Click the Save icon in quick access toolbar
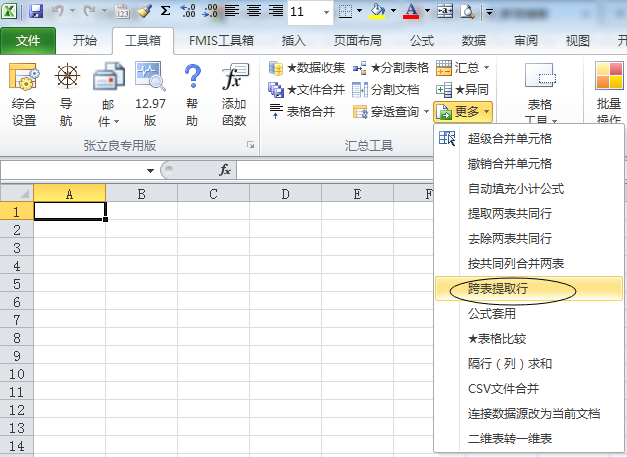The width and height of the screenshot is (627, 457). pos(36,12)
